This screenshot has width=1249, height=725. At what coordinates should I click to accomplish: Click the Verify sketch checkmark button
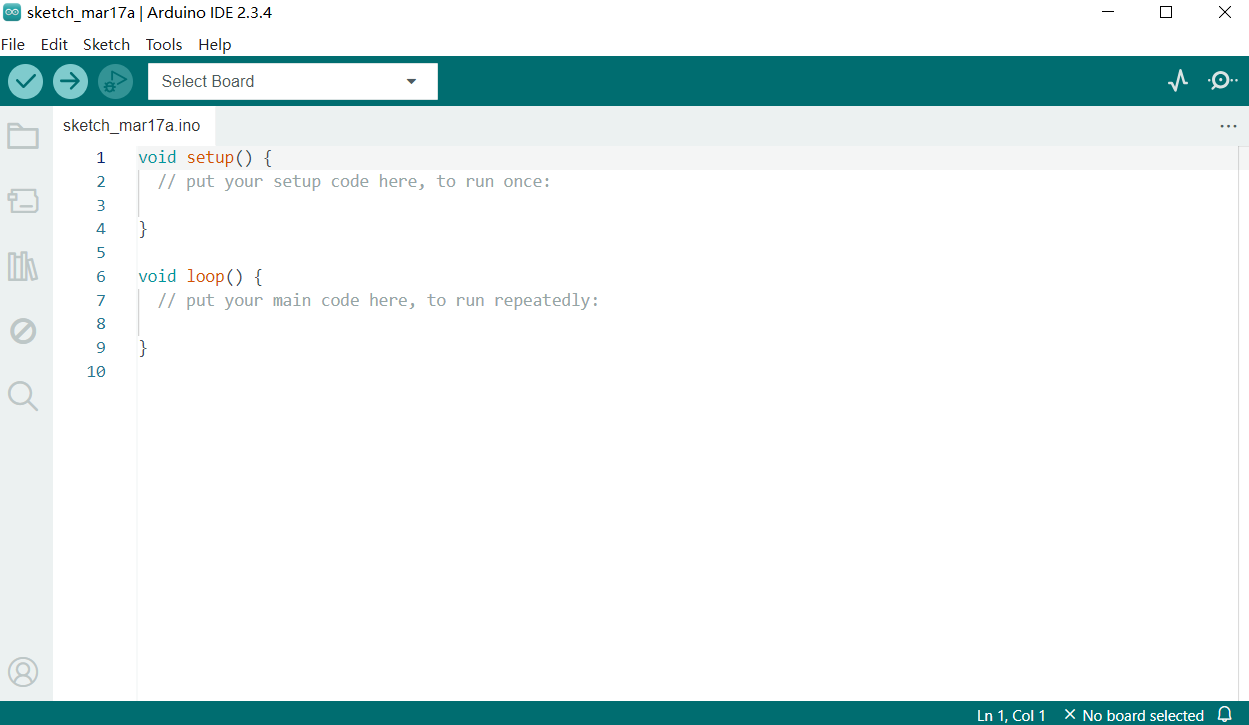tap(25, 82)
